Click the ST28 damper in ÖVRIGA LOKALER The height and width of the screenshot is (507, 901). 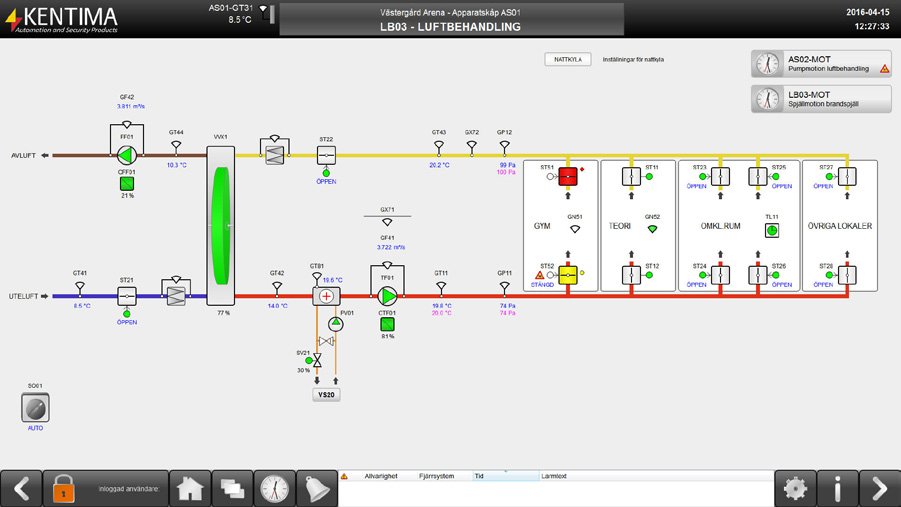click(x=847, y=275)
